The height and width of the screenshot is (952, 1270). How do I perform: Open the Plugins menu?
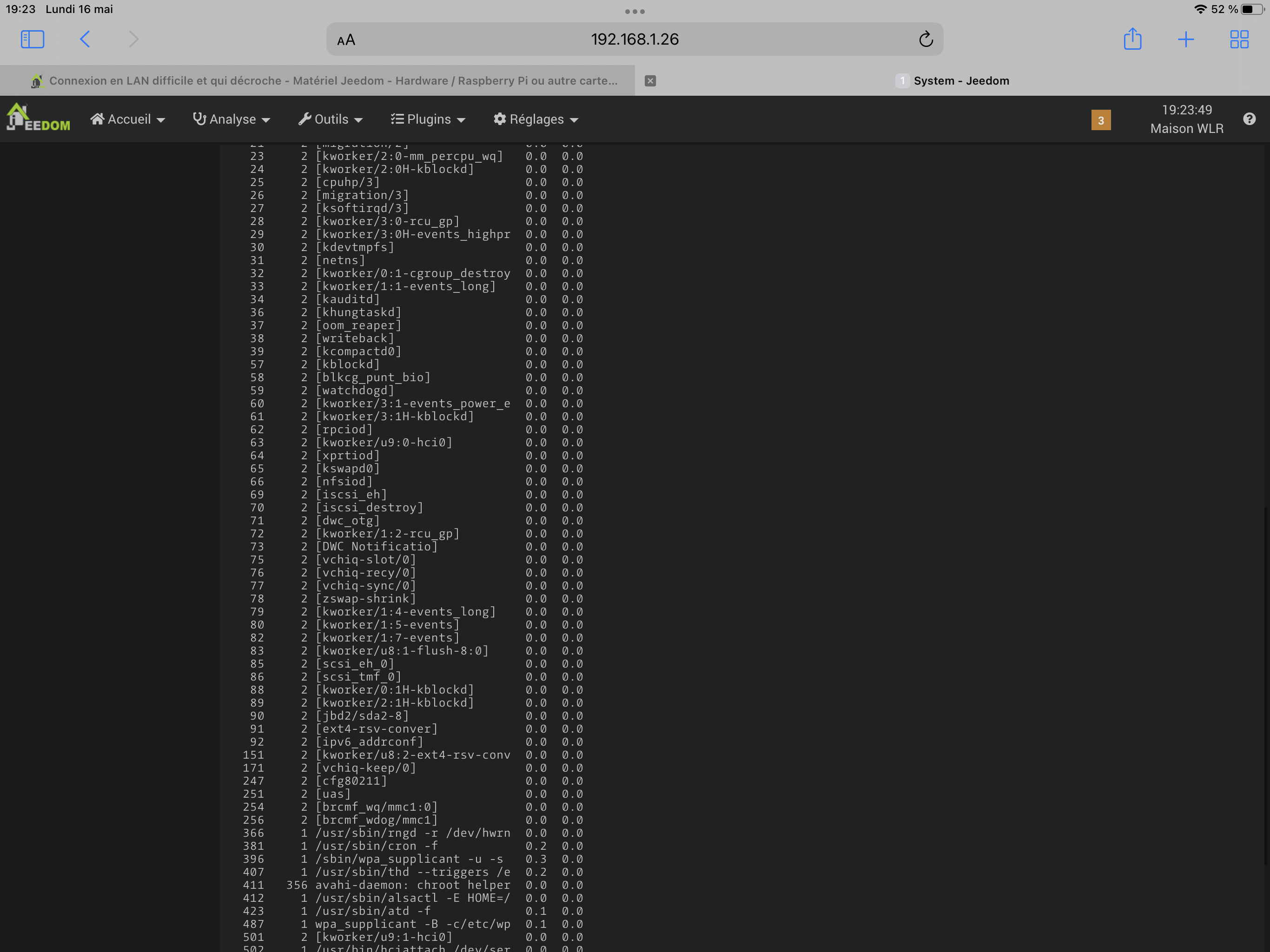pyautogui.click(x=428, y=119)
